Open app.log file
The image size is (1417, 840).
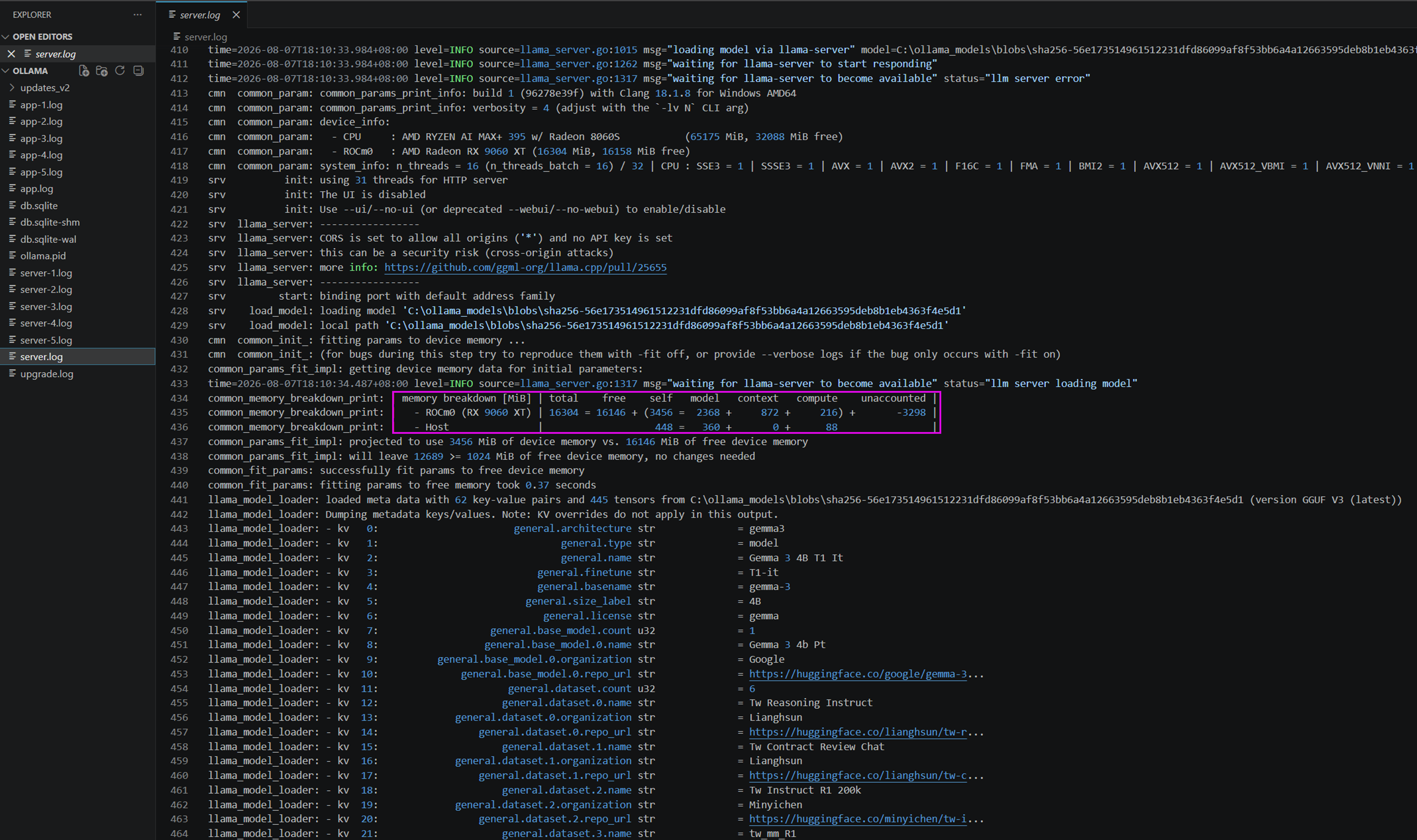click(x=37, y=188)
